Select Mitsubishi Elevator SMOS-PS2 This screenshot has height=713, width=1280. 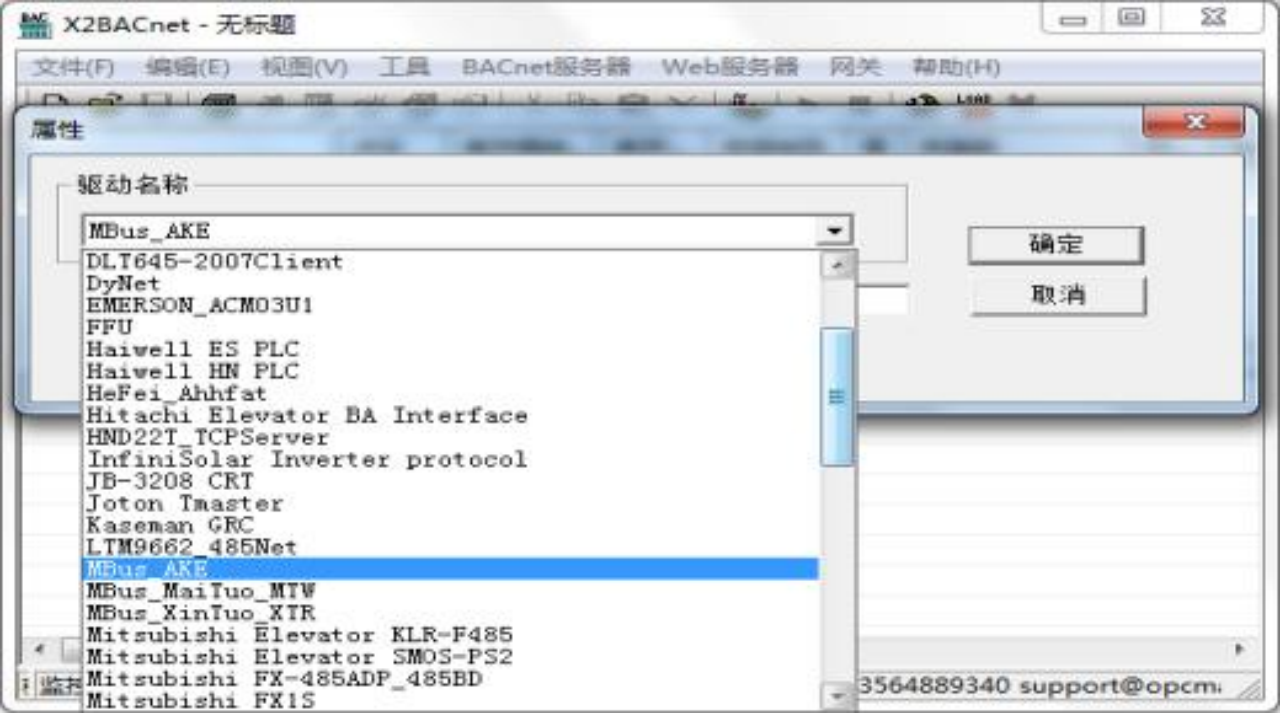[450, 658]
